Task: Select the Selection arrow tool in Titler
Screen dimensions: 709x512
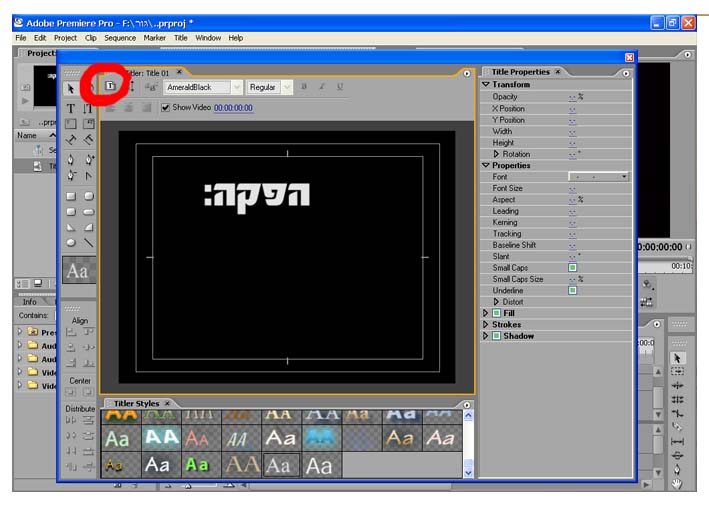Action: click(x=71, y=88)
